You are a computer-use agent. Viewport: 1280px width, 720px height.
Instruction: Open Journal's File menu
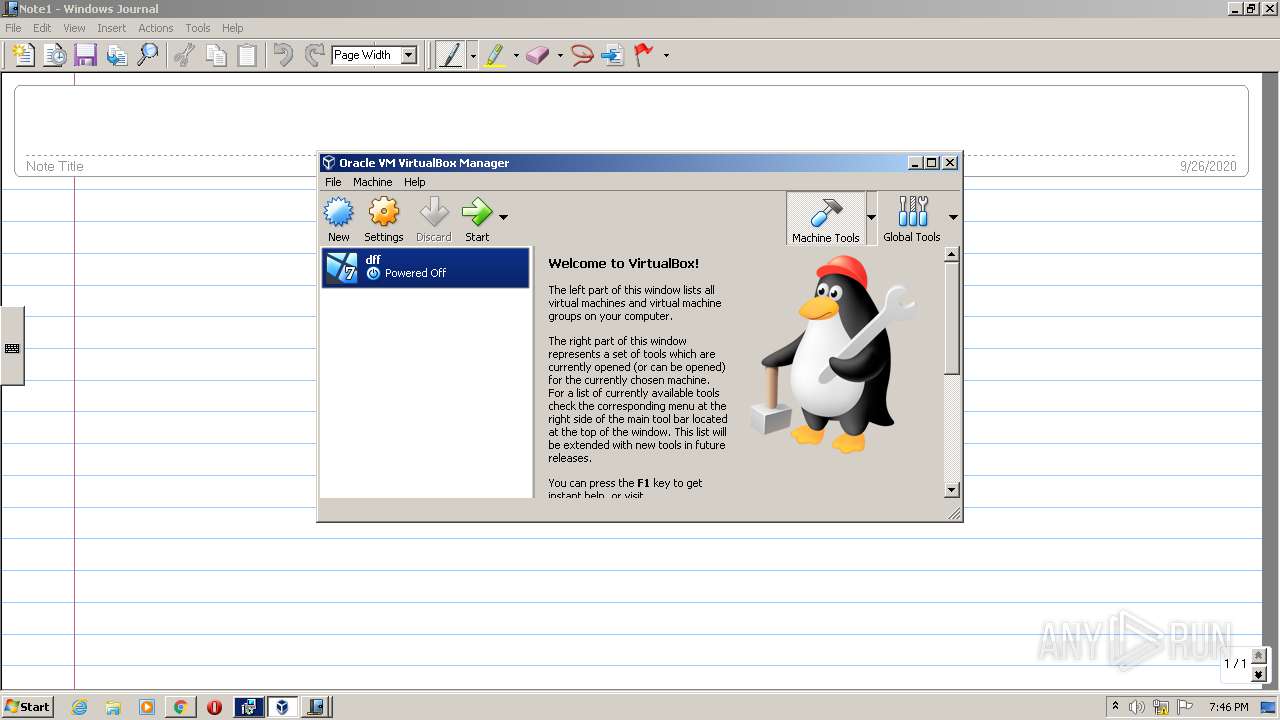coord(13,28)
